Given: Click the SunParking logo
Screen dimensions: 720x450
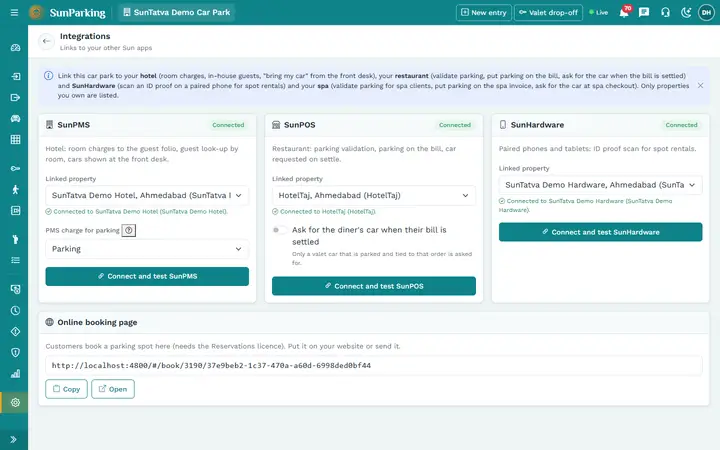Looking at the screenshot, I should (x=67, y=12).
